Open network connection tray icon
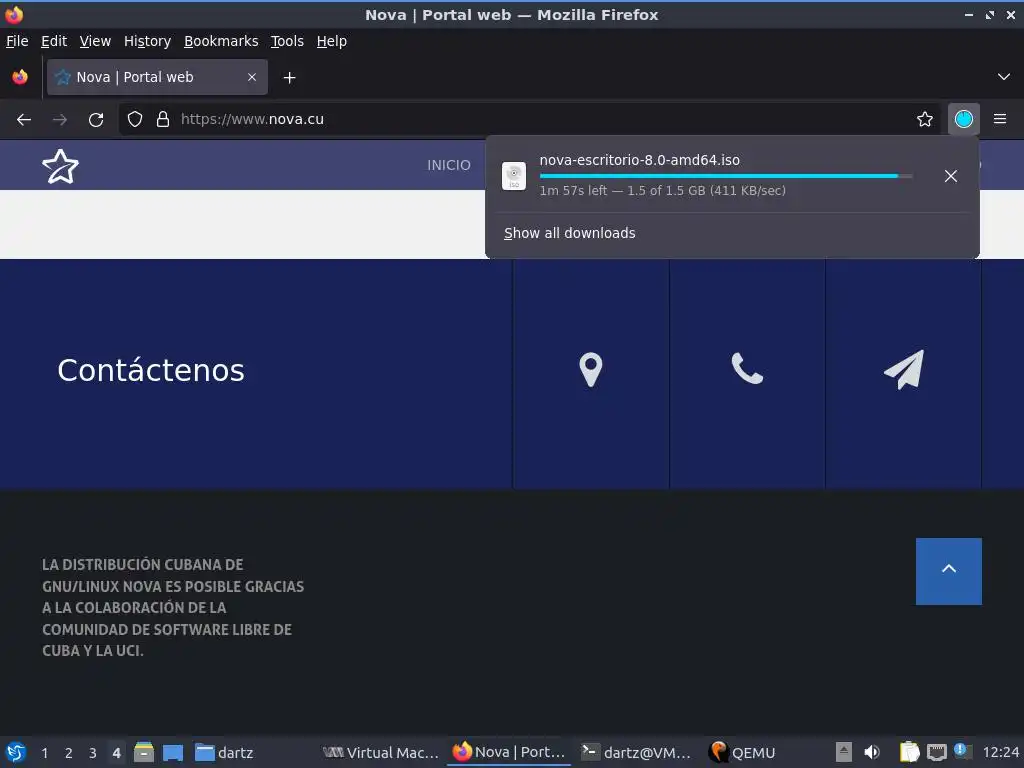 tap(936, 752)
